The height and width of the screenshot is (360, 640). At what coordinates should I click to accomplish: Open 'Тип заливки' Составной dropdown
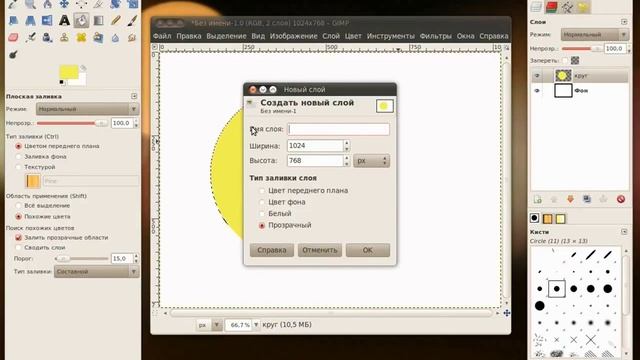(x=96, y=271)
